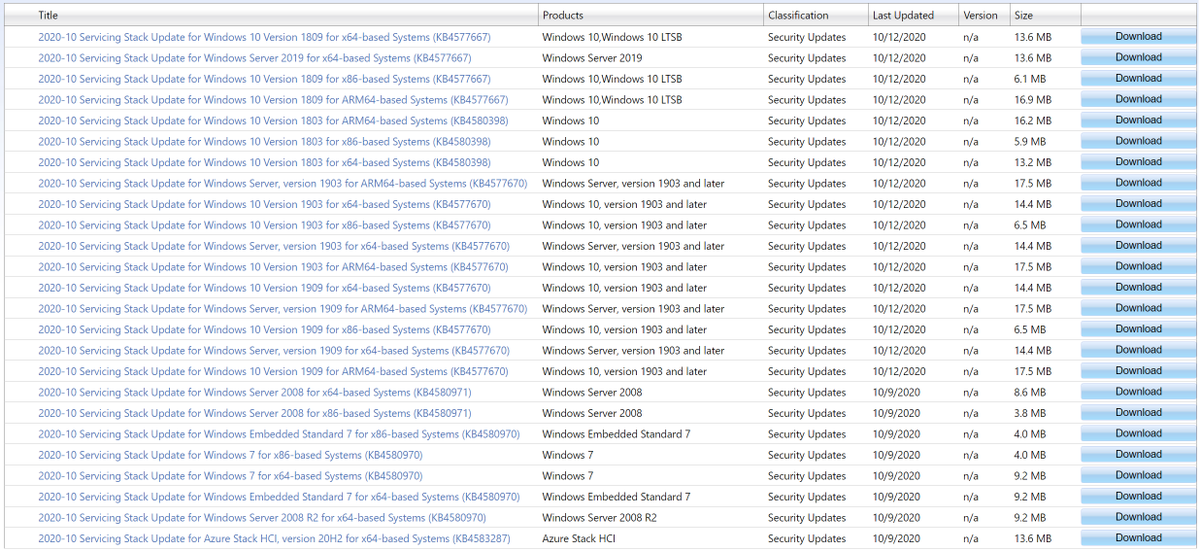Download the Azure Stack HCI 20H2 update
This screenshot has height=551, width=1200.
pyautogui.click(x=1139, y=540)
